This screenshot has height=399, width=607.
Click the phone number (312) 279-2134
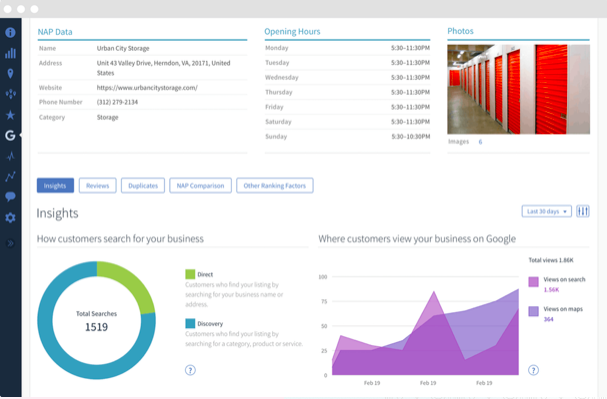coord(117,102)
